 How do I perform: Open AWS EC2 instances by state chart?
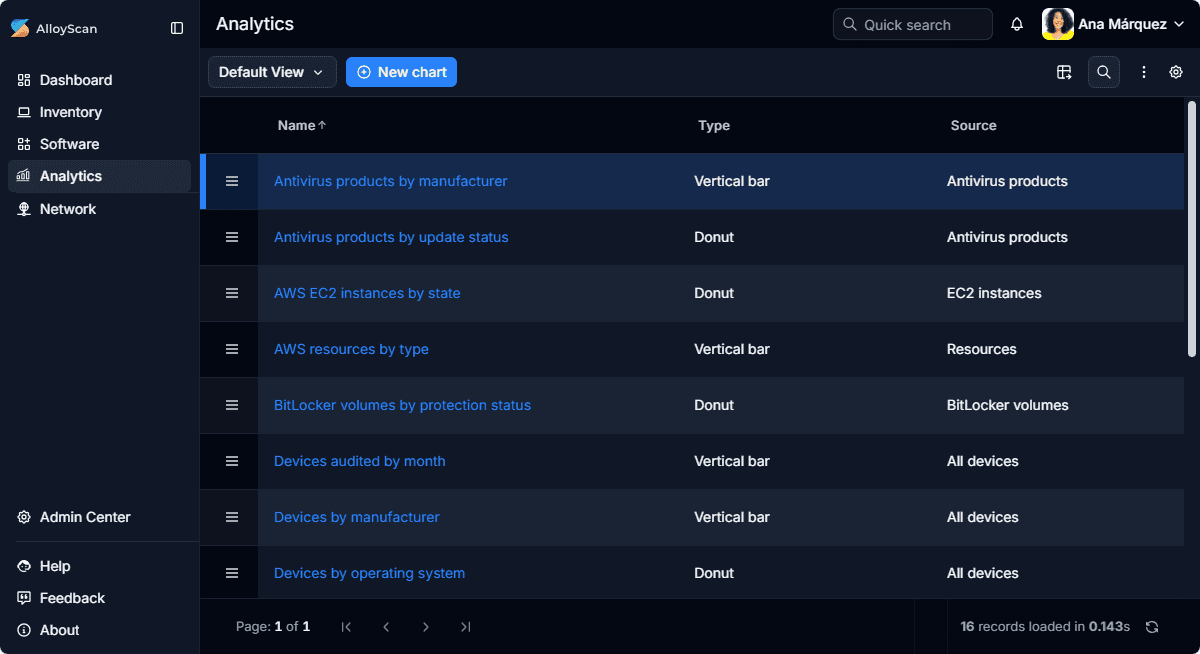[367, 293]
